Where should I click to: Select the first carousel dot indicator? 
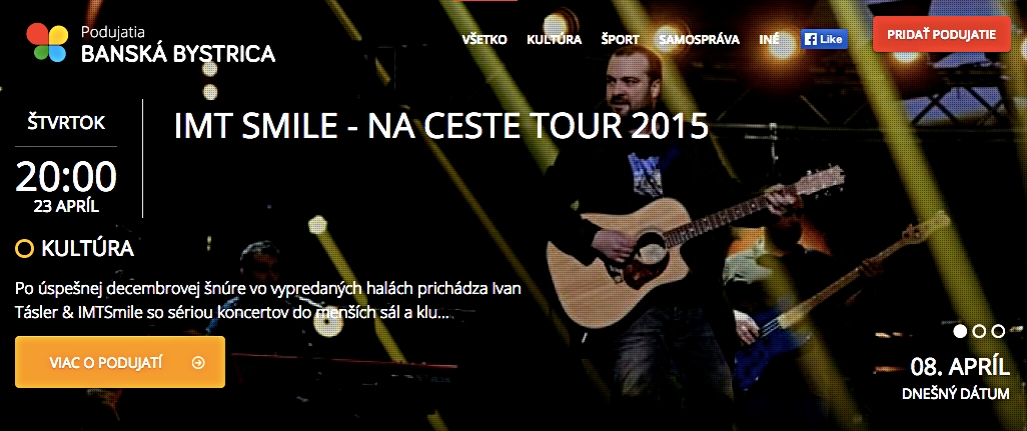point(960,331)
